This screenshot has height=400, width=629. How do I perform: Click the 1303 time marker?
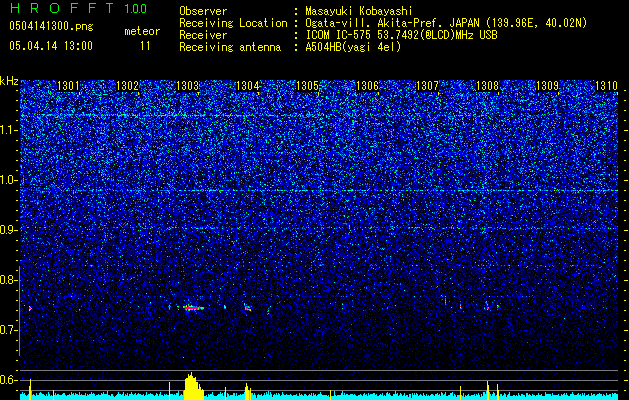pos(188,86)
